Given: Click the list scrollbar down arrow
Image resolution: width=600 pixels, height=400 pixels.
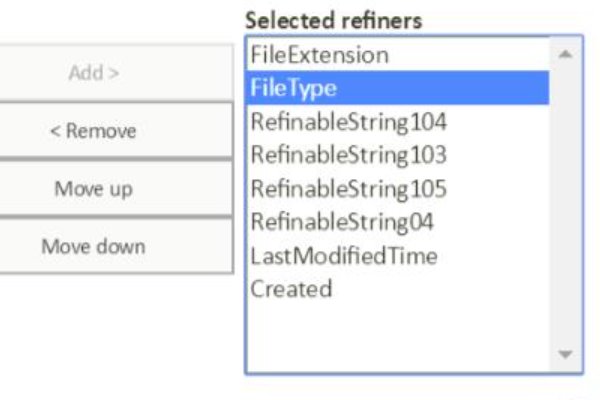Looking at the screenshot, I should coord(565,355).
